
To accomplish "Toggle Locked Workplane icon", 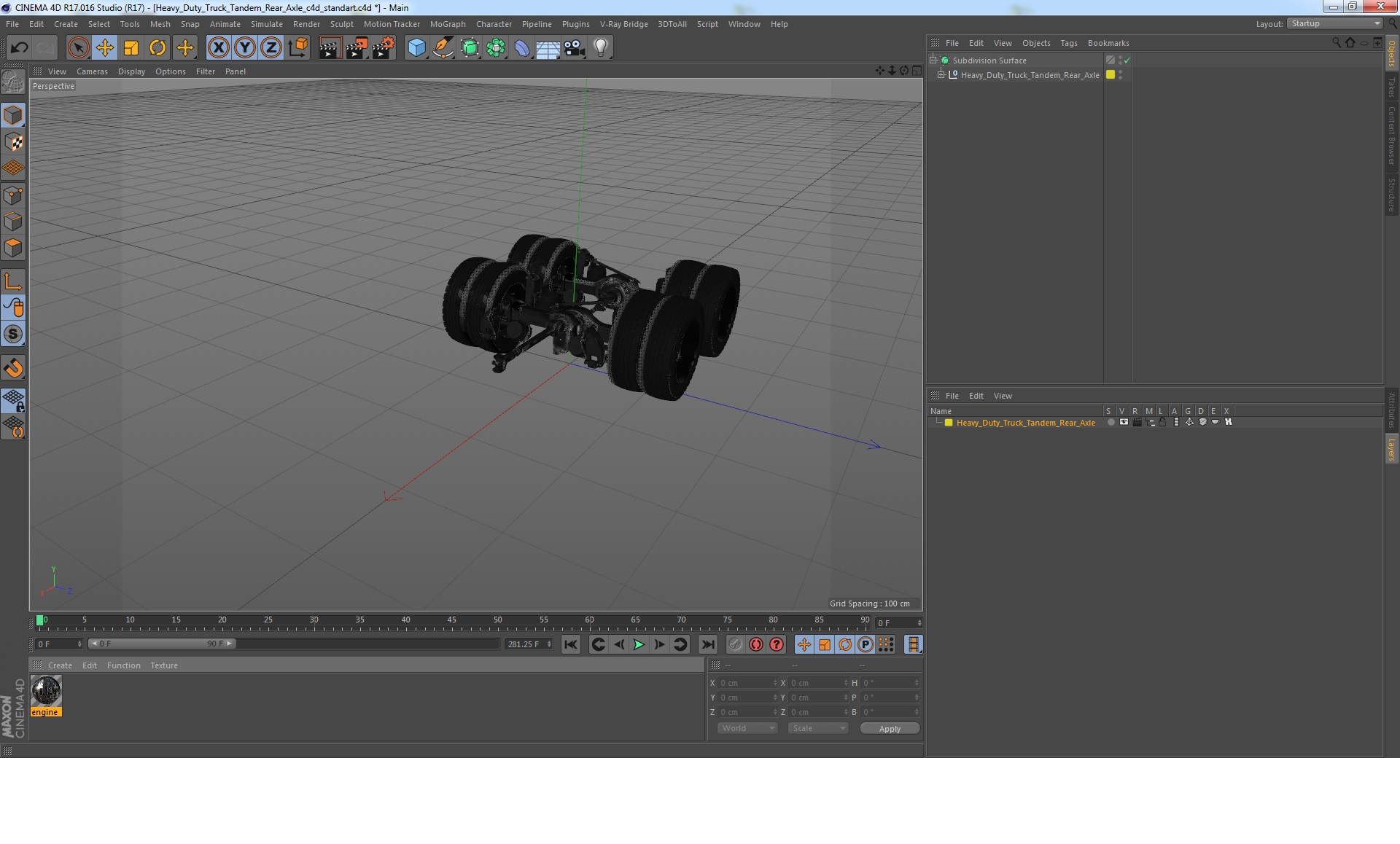I will (x=13, y=401).
